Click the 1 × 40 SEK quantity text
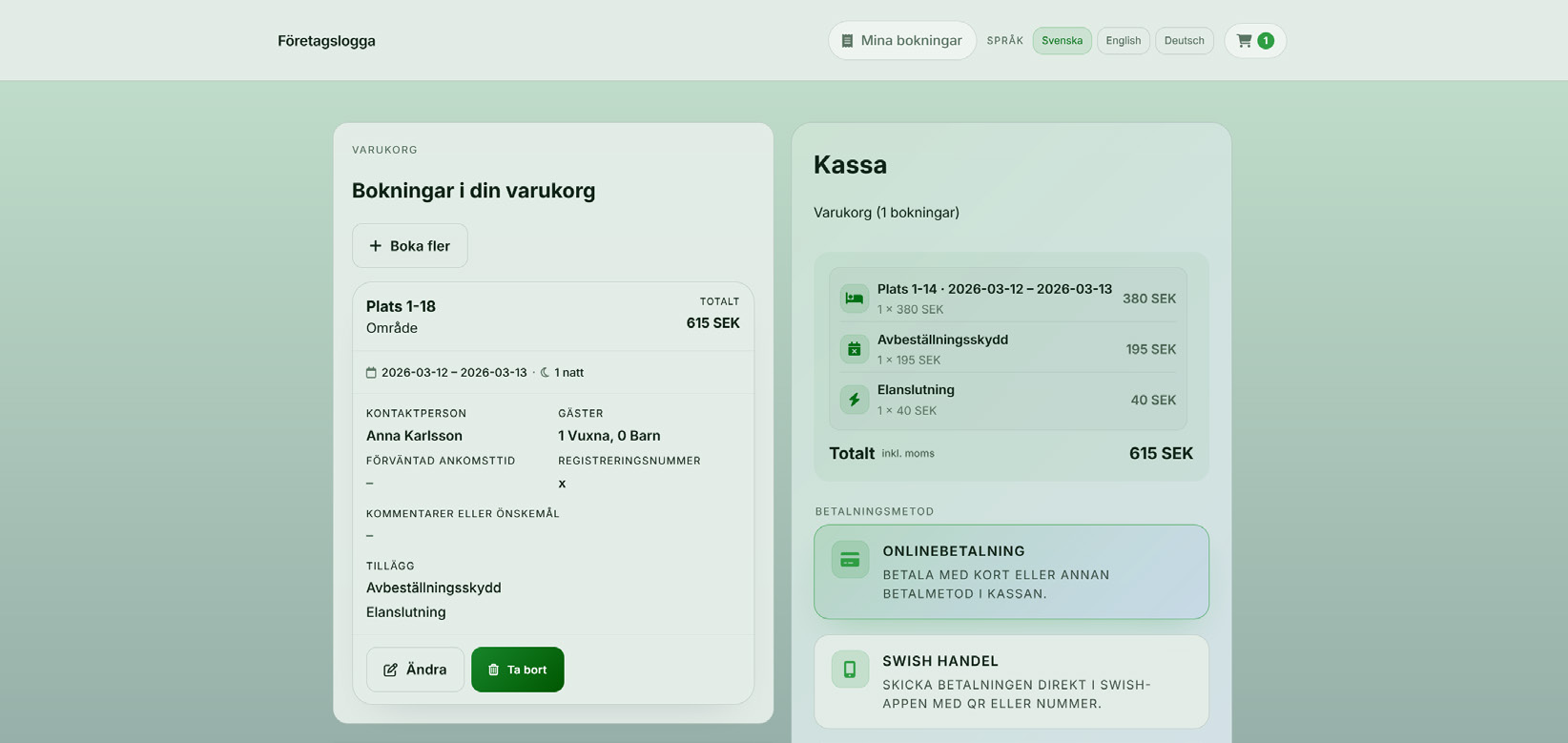The height and width of the screenshot is (743, 1568). coord(907,410)
